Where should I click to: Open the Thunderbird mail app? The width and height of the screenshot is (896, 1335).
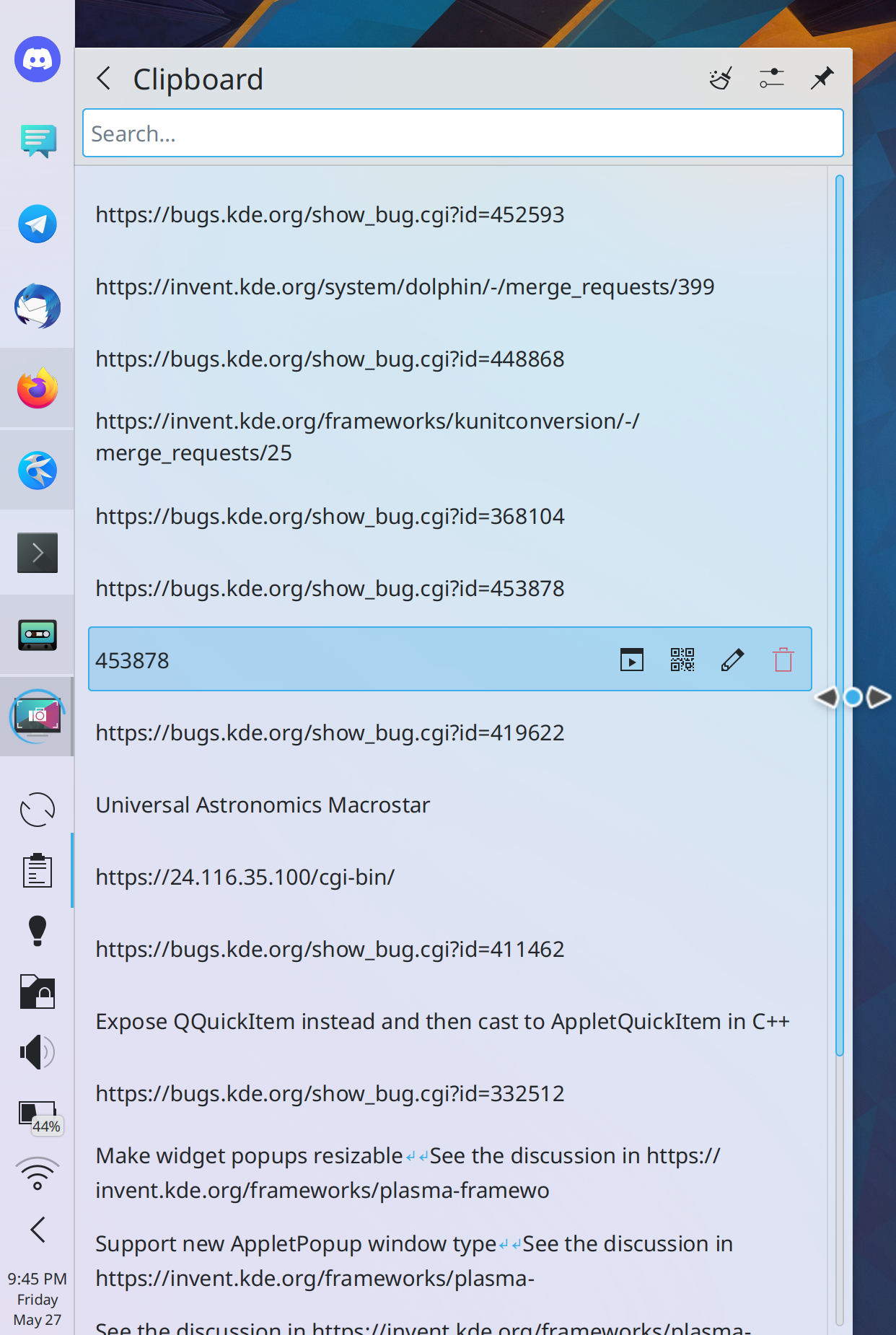[38, 306]
